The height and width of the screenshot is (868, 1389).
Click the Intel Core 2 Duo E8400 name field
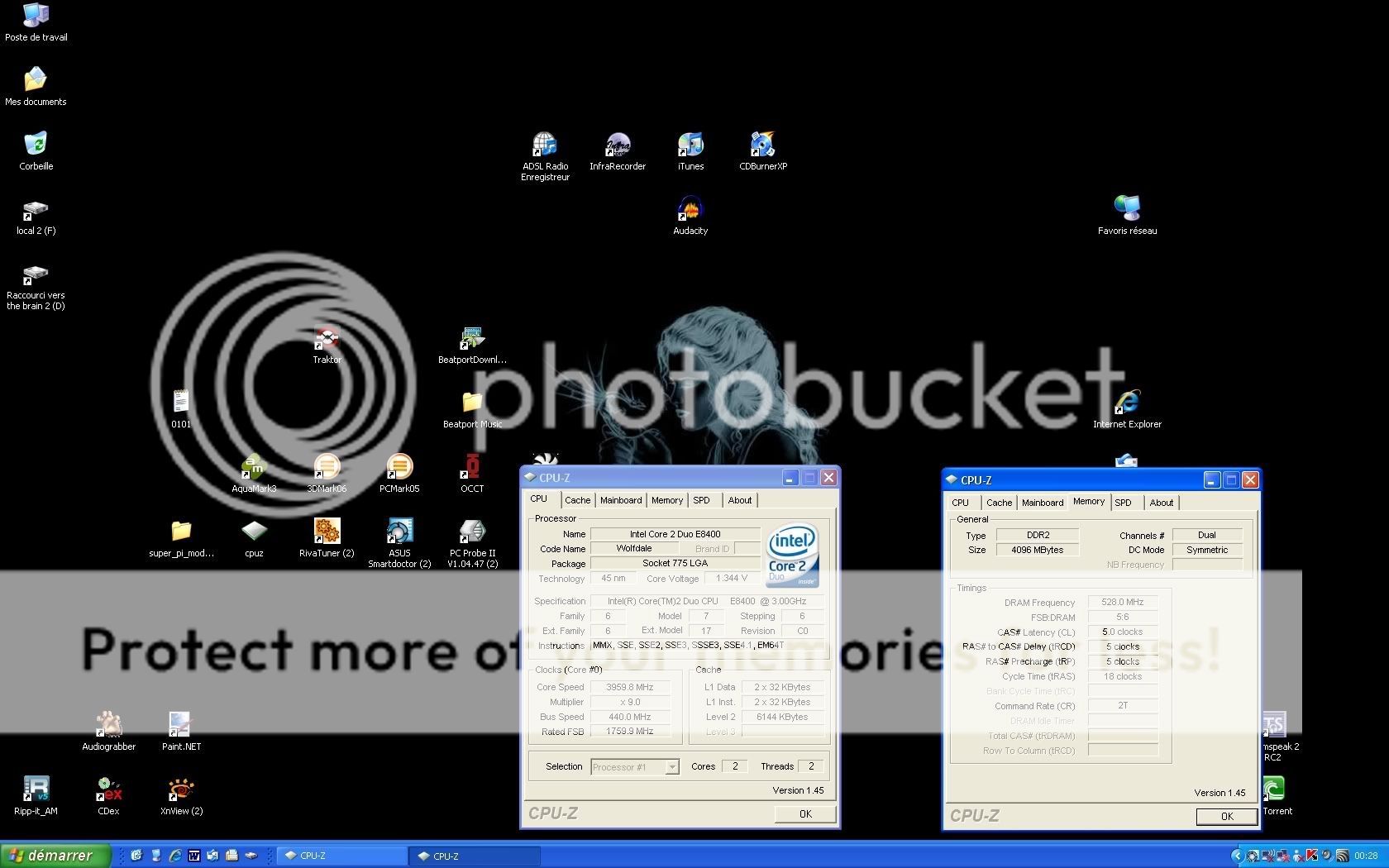(x=675, y=534)
